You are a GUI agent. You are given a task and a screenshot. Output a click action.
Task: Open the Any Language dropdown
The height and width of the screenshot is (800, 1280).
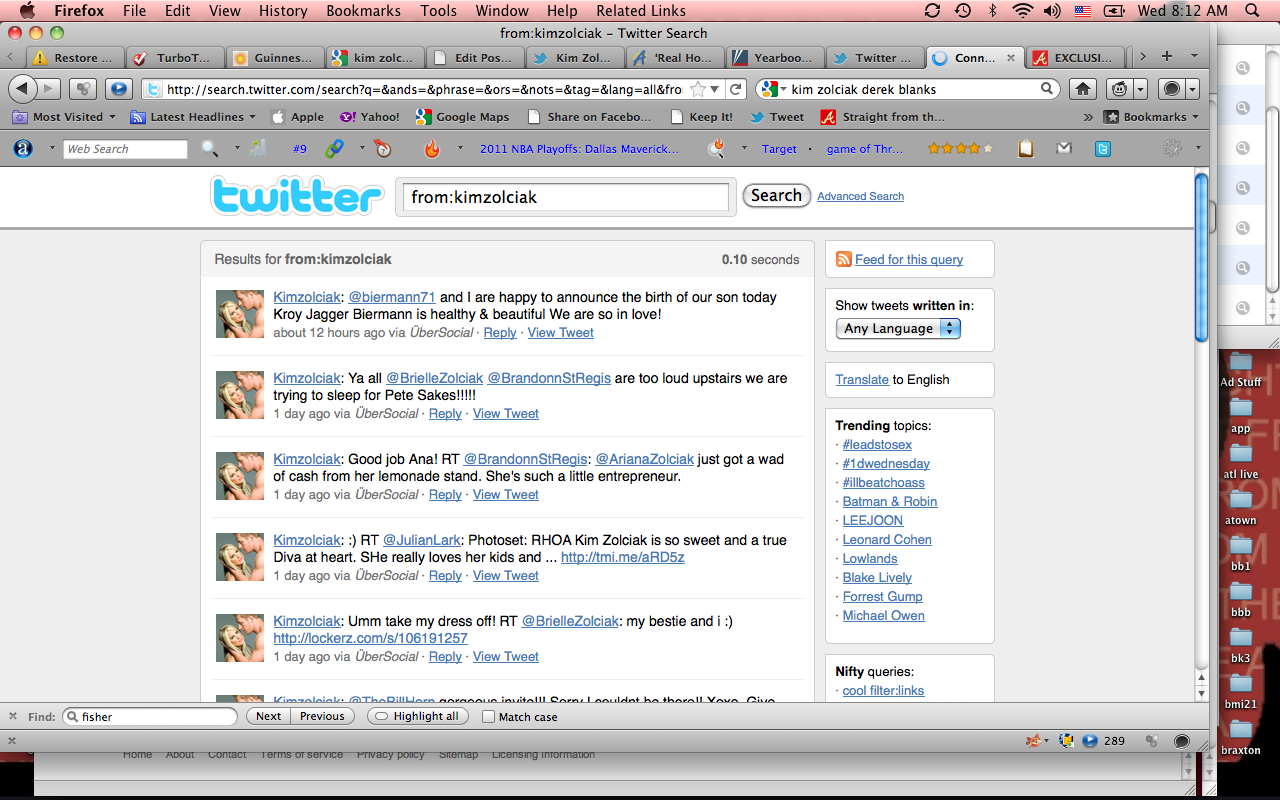click(x=897, y=329)
